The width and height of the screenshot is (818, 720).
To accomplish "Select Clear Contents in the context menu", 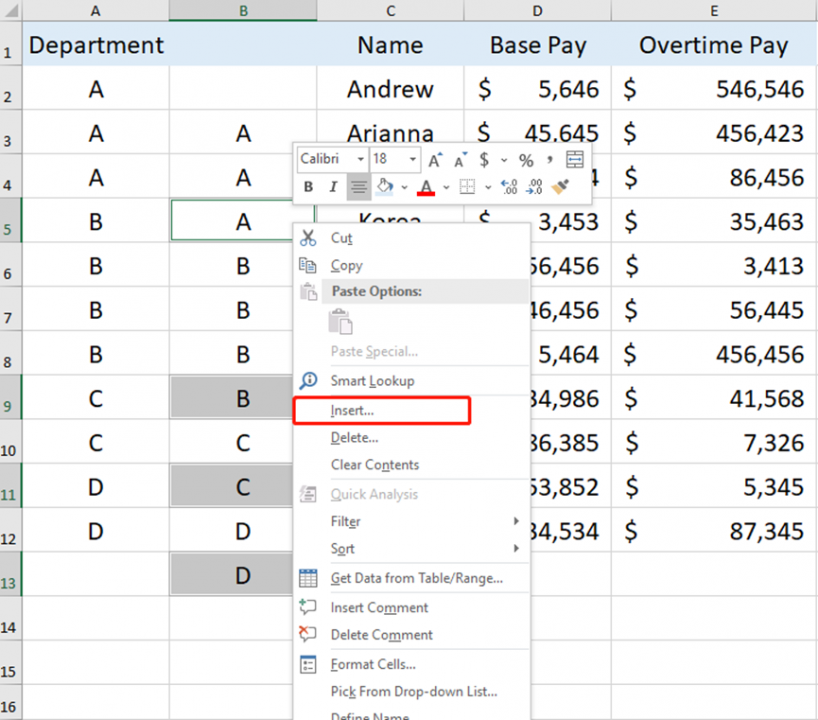I will coord(412,465).
